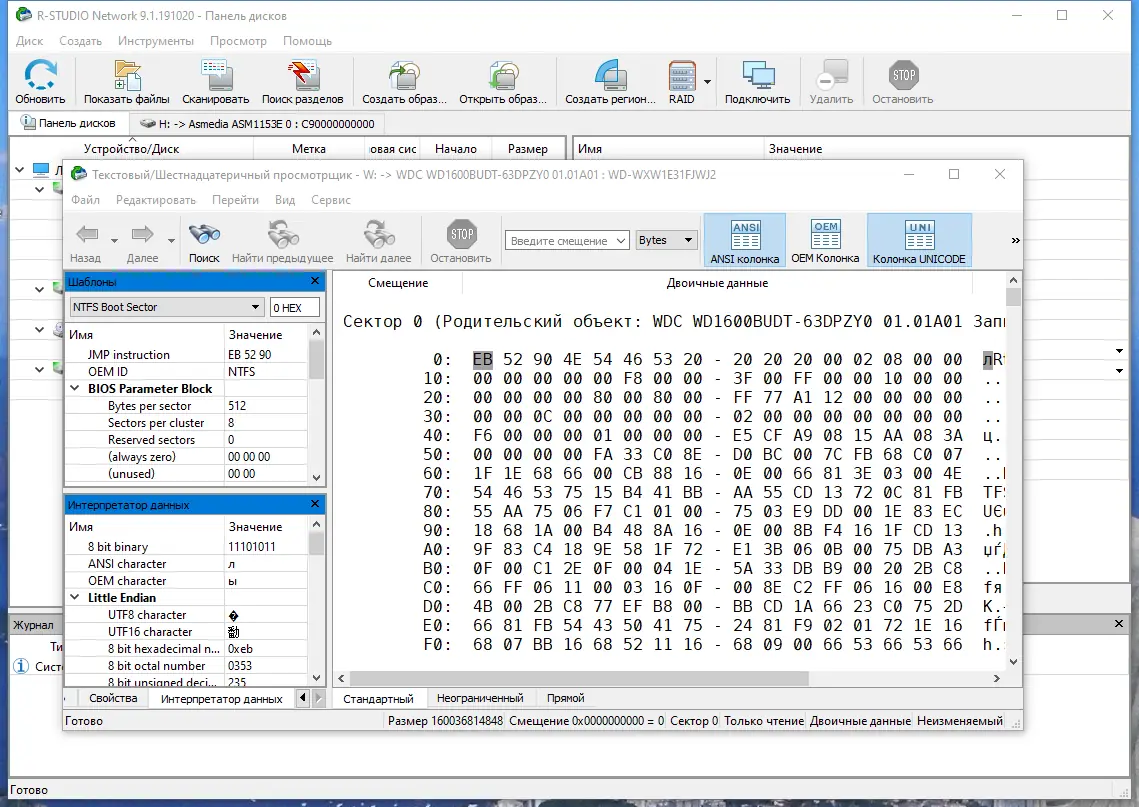Screen dimensions: 1139x807
Task: Click Templates list scroll-down arrow
Action: (316, 478)
